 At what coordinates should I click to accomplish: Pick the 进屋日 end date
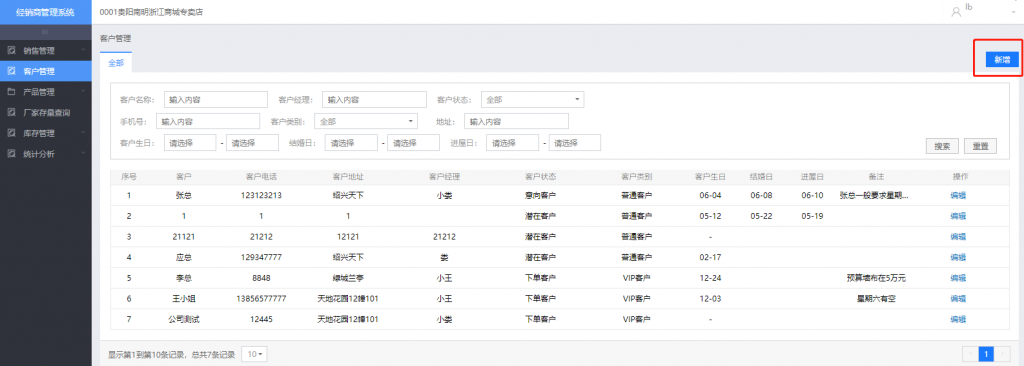(x=575, y=142)
